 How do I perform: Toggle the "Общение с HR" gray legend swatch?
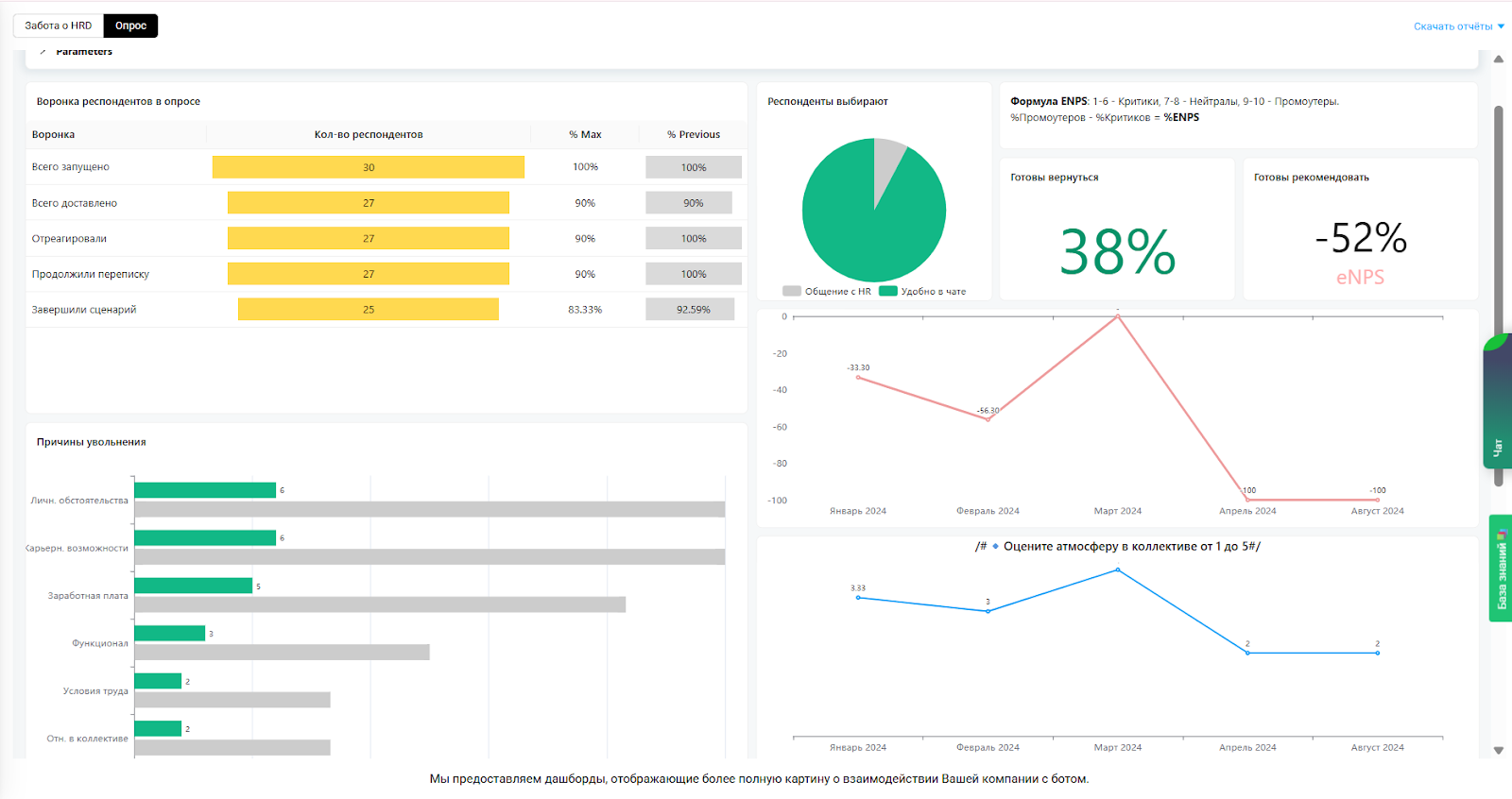click(x=792, y=292)
